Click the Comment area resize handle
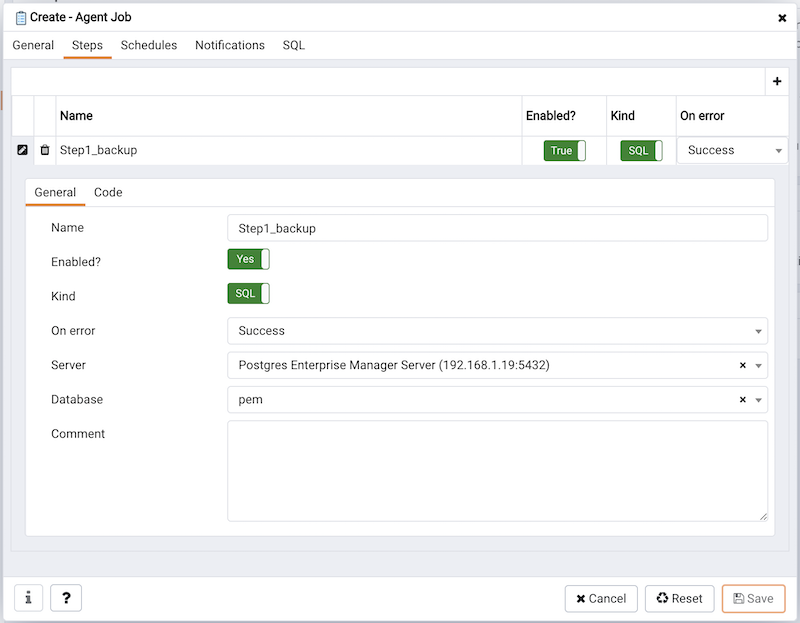 coord(763,517)
